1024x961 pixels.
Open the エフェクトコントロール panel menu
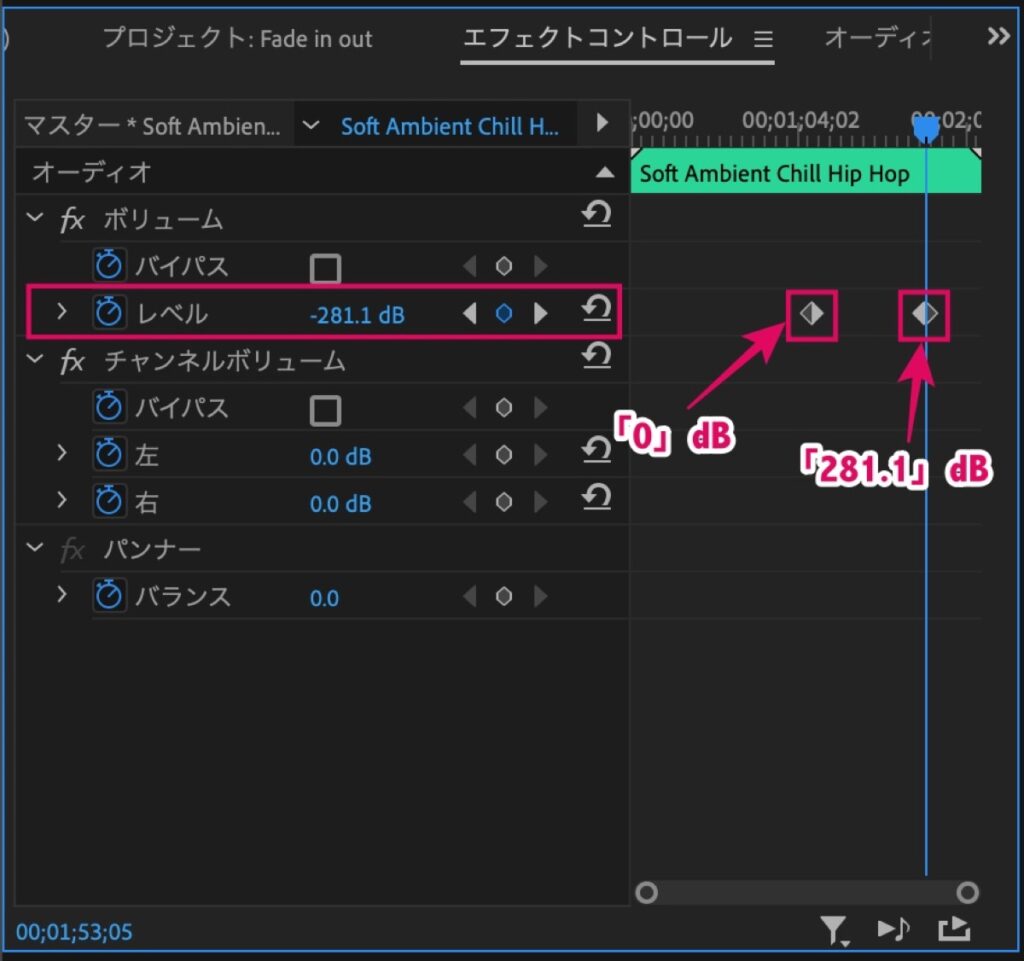pyautogui.click(x=763, y=39)
